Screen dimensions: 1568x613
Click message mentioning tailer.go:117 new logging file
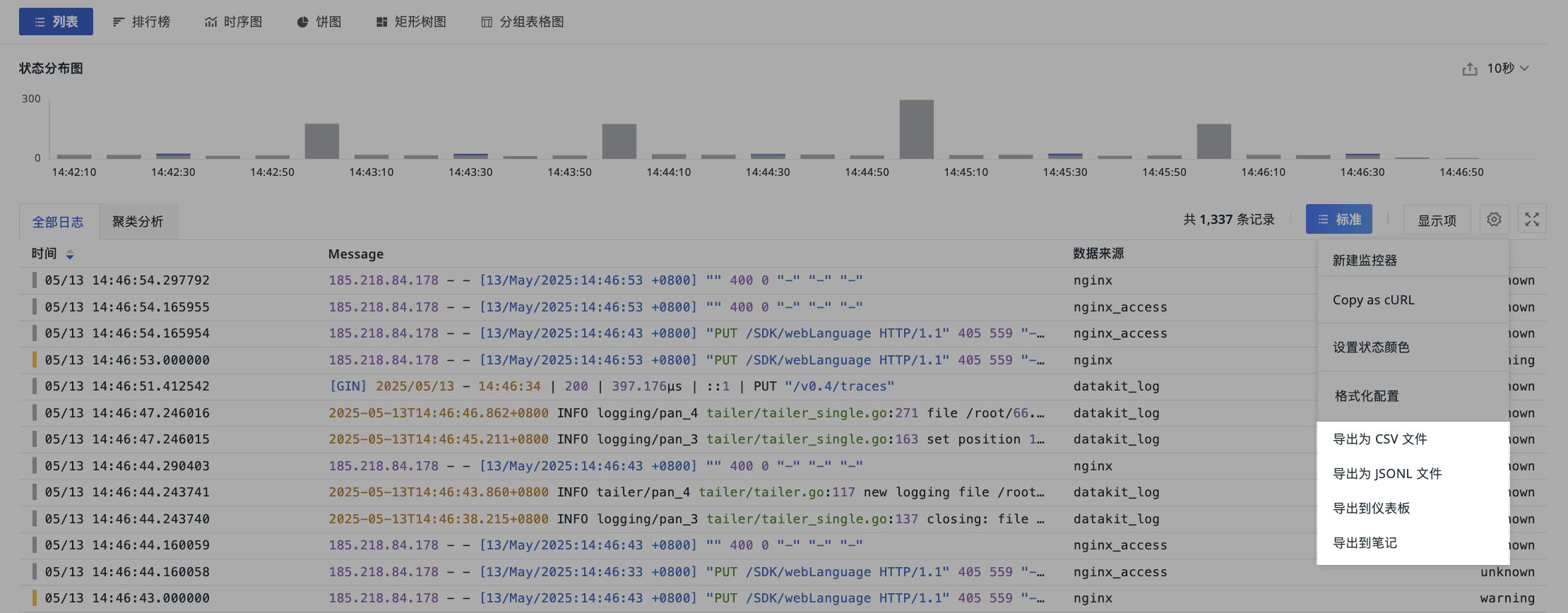coord(687,492)
